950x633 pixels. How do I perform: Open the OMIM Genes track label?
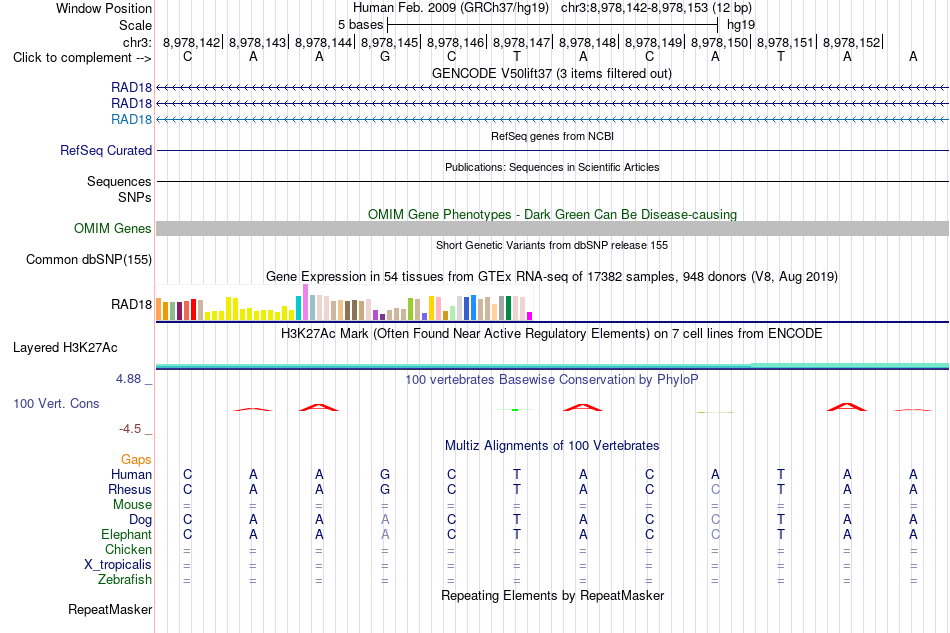(112, 228)
